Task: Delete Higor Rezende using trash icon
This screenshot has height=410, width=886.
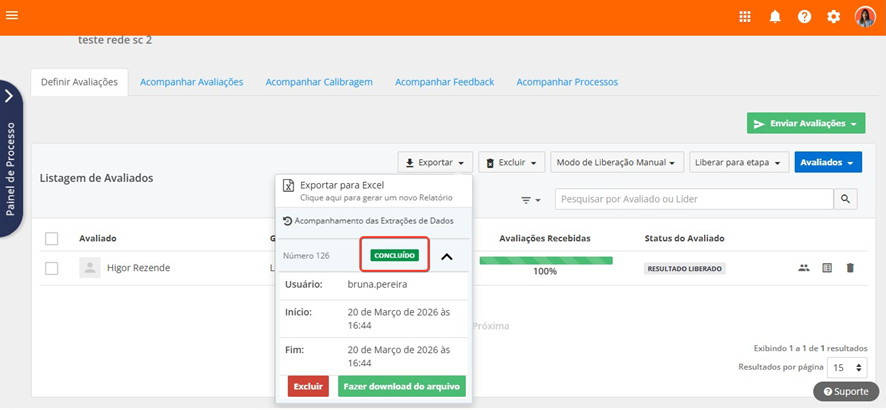Action: [850, 268]
